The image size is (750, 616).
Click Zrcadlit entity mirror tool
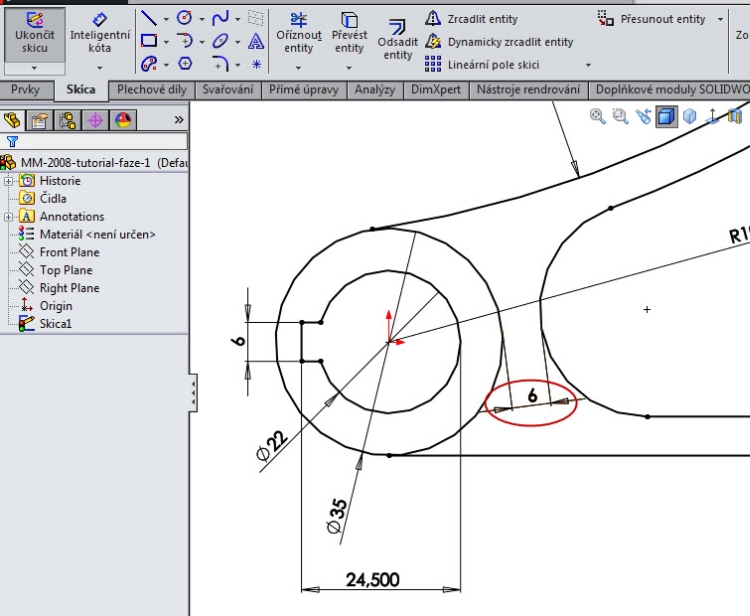click(x=472, y=19)
